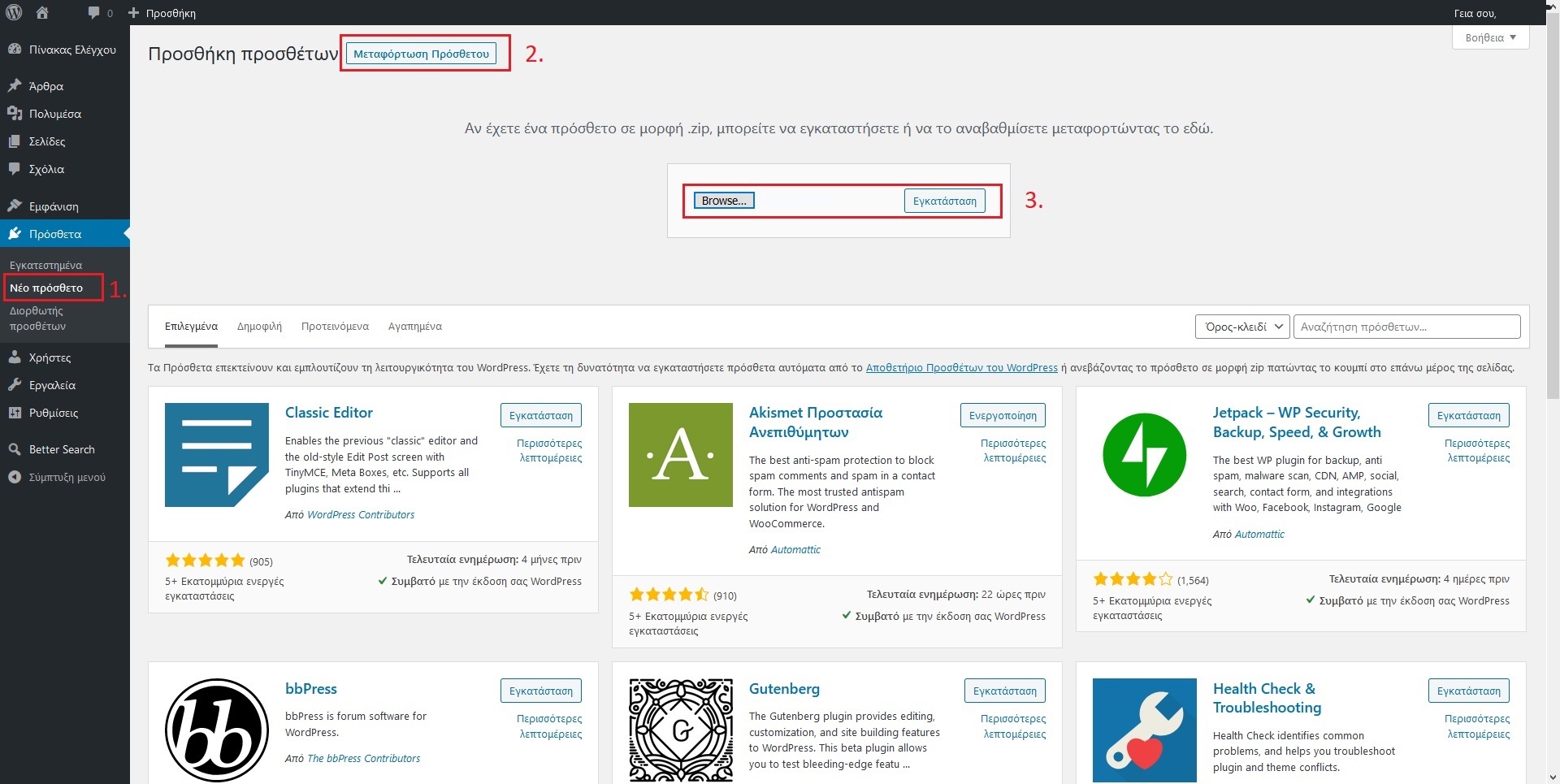Screen dimensions: 1560x784
Task: Click the Πολυμέσα media icon
Action: (14, 113)
